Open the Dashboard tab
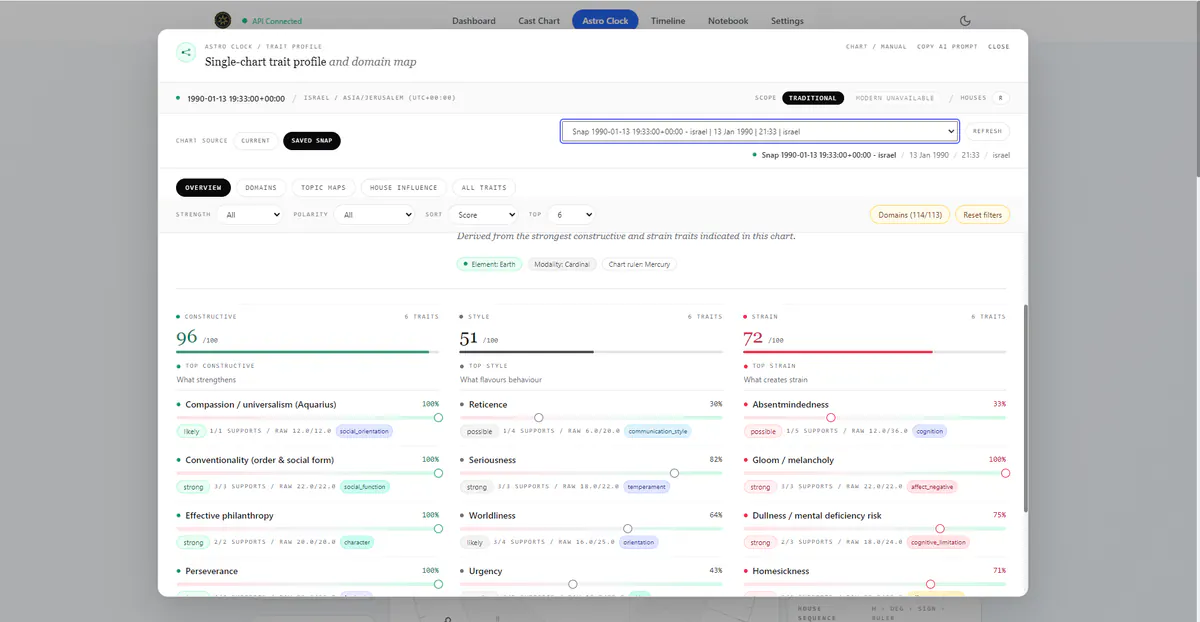1200x622 pixels. [474, 20]
